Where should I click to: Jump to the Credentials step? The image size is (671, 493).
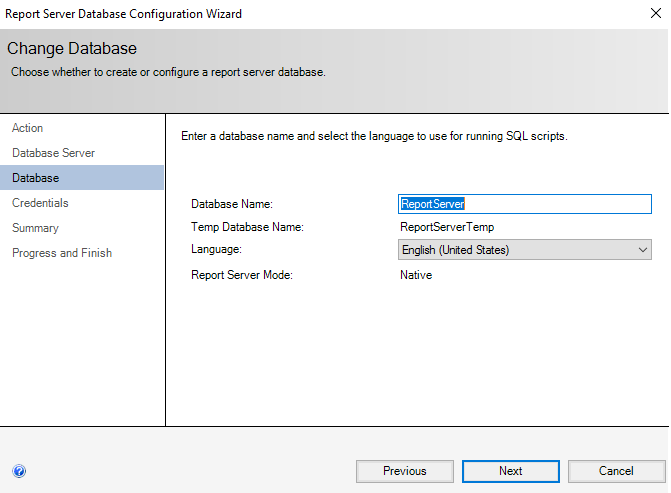coord(40,203)
